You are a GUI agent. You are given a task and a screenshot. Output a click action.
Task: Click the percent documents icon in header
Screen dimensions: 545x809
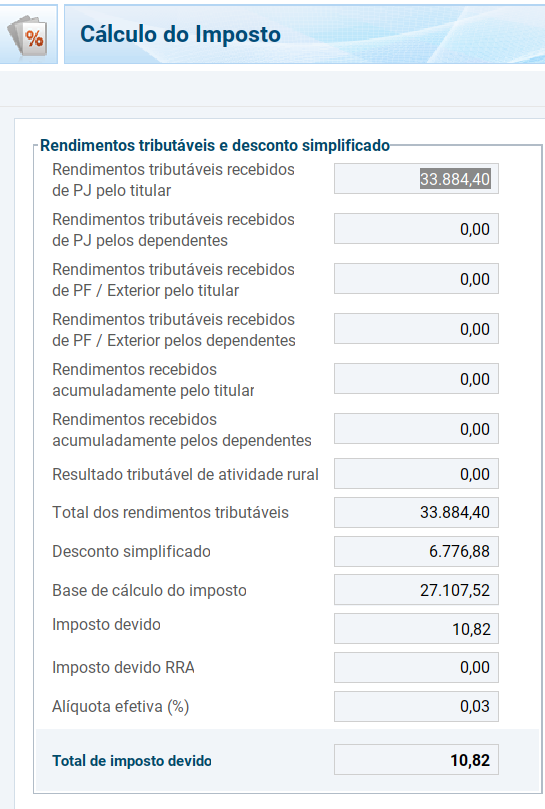tap(28, 35)
